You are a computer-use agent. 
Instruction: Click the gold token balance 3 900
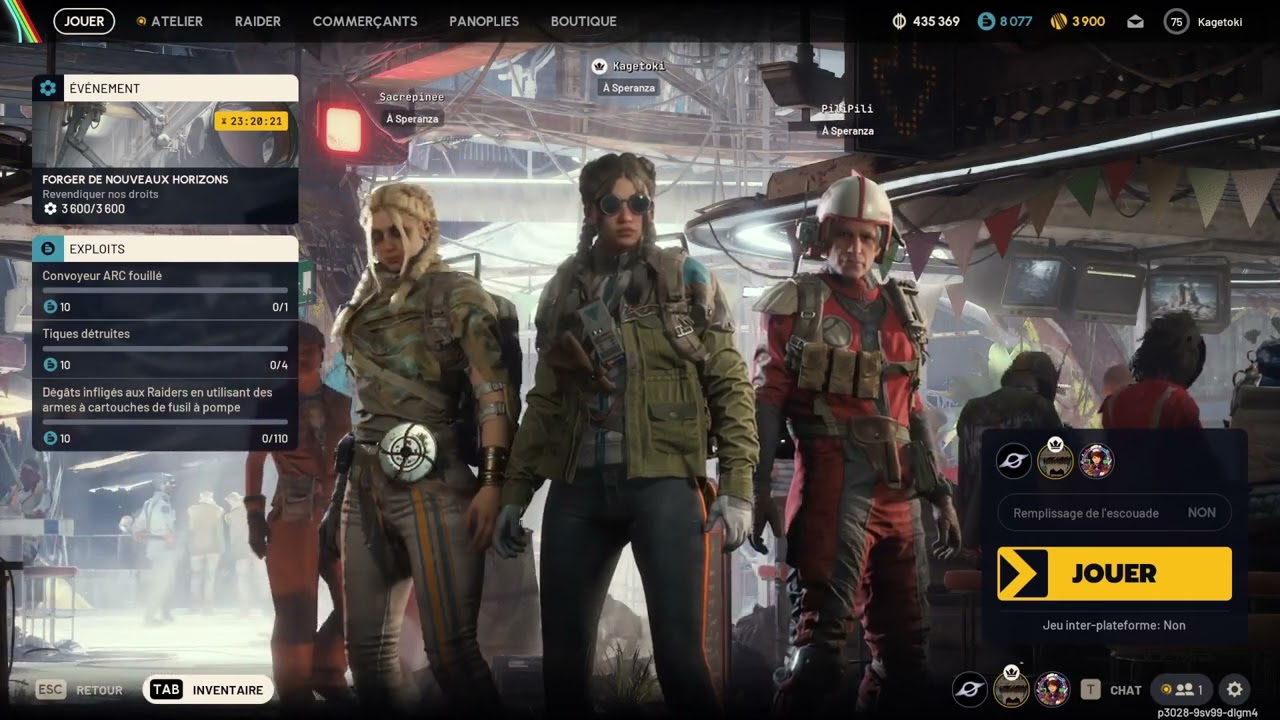(1078, 21)
